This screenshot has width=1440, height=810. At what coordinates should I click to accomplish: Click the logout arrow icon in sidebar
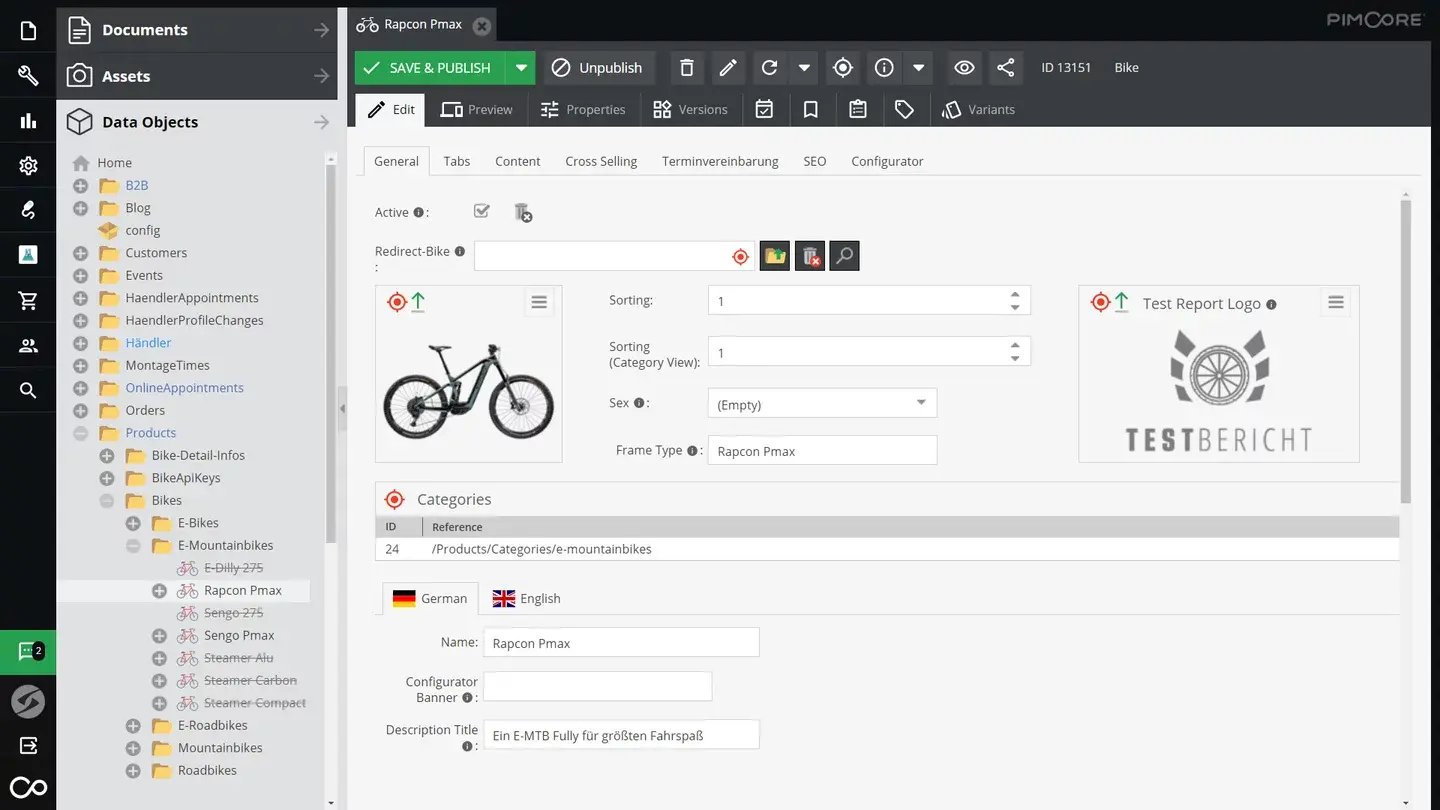coord(28,745)
